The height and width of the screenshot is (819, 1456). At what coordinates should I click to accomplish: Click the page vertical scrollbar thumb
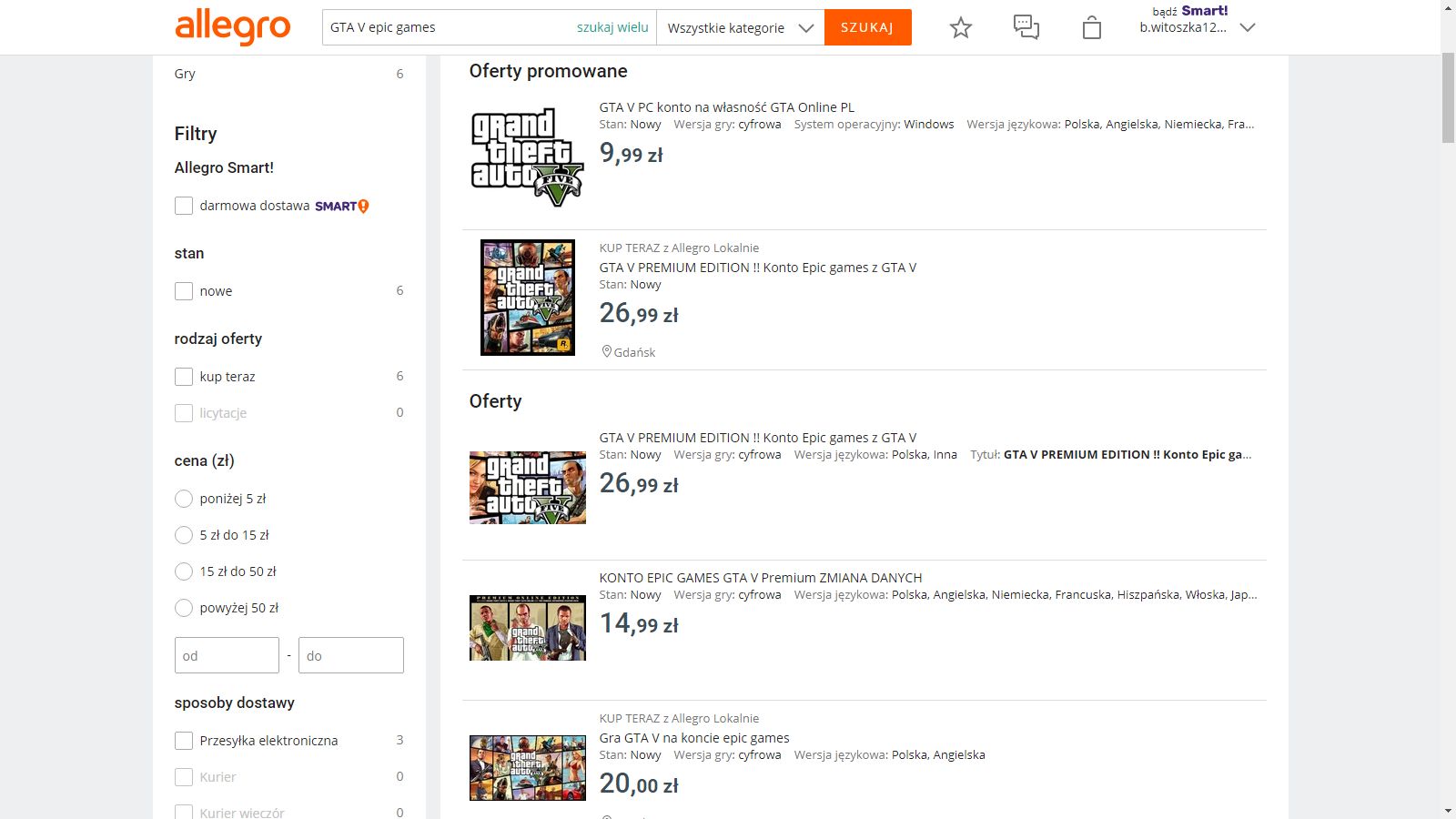[1448, 97]
